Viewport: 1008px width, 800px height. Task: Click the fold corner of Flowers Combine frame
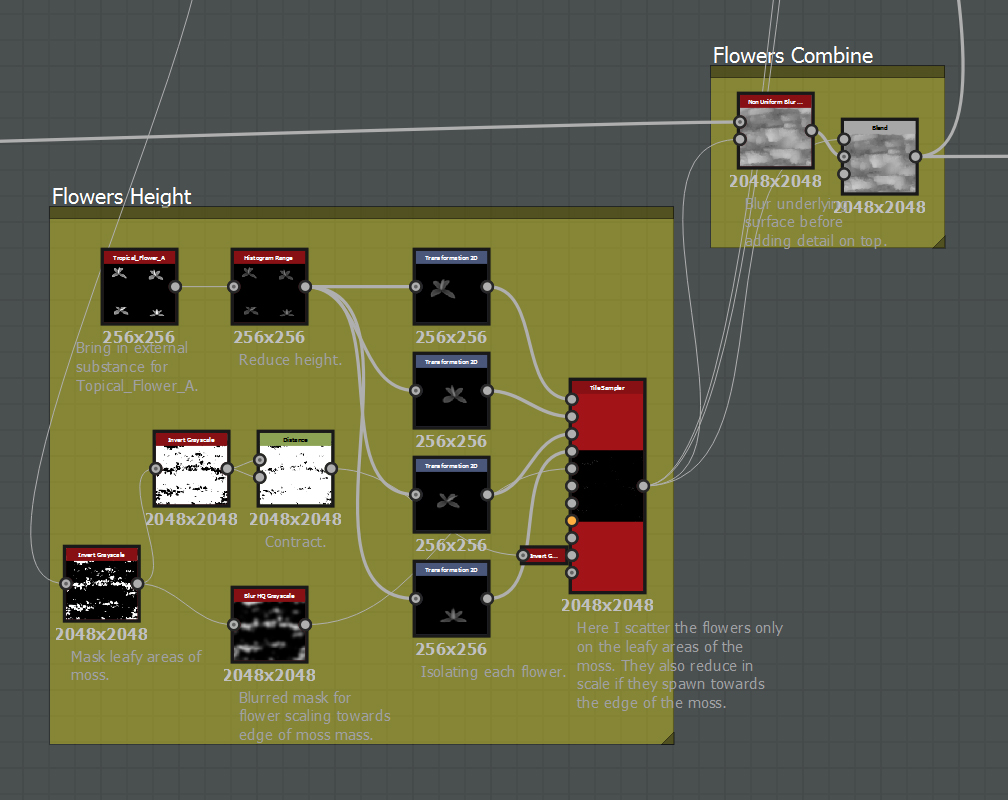pyautogui.click(x=938, y=241)
